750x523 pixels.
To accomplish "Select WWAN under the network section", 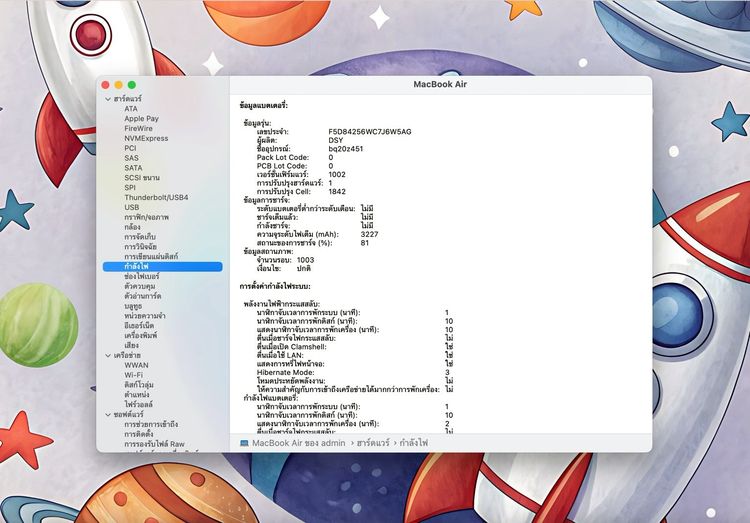I will pyautogui.click(x=137, y=365).
